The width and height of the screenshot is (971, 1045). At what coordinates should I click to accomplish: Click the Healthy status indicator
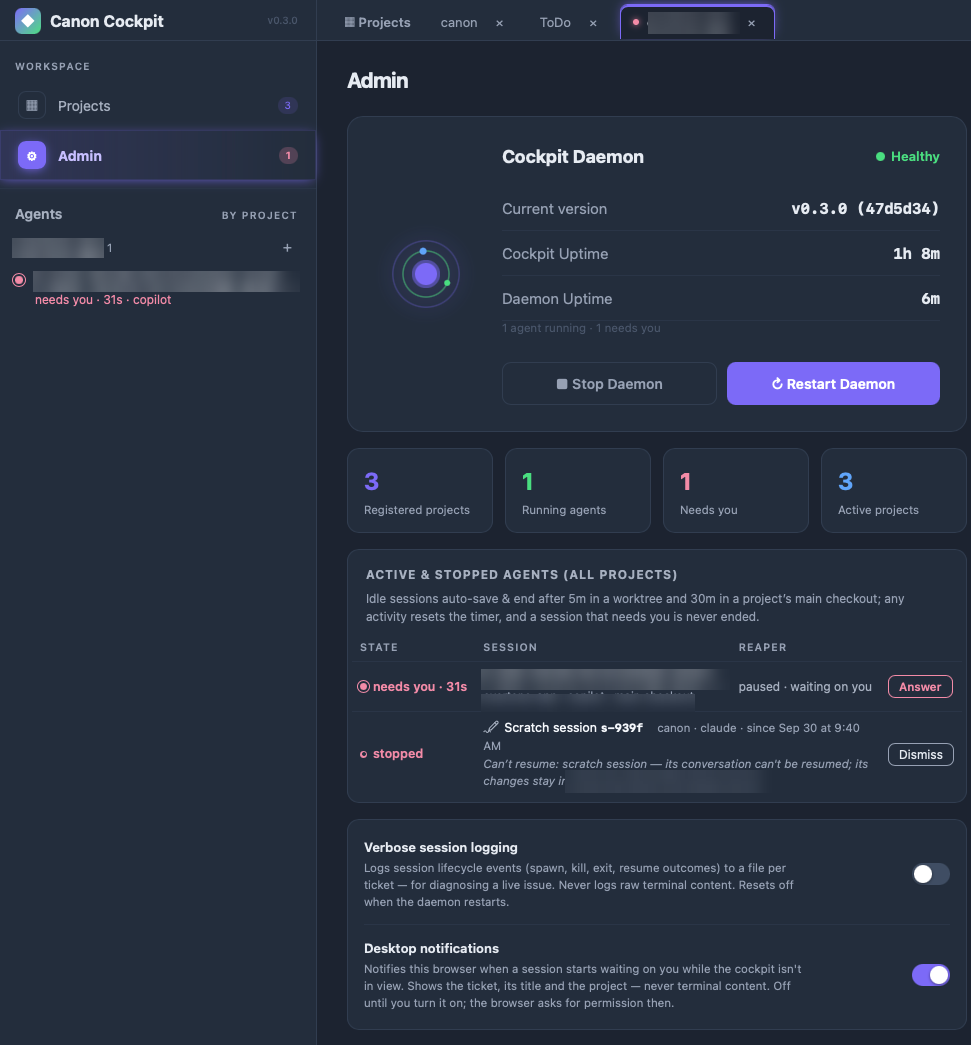click(907, 157)
